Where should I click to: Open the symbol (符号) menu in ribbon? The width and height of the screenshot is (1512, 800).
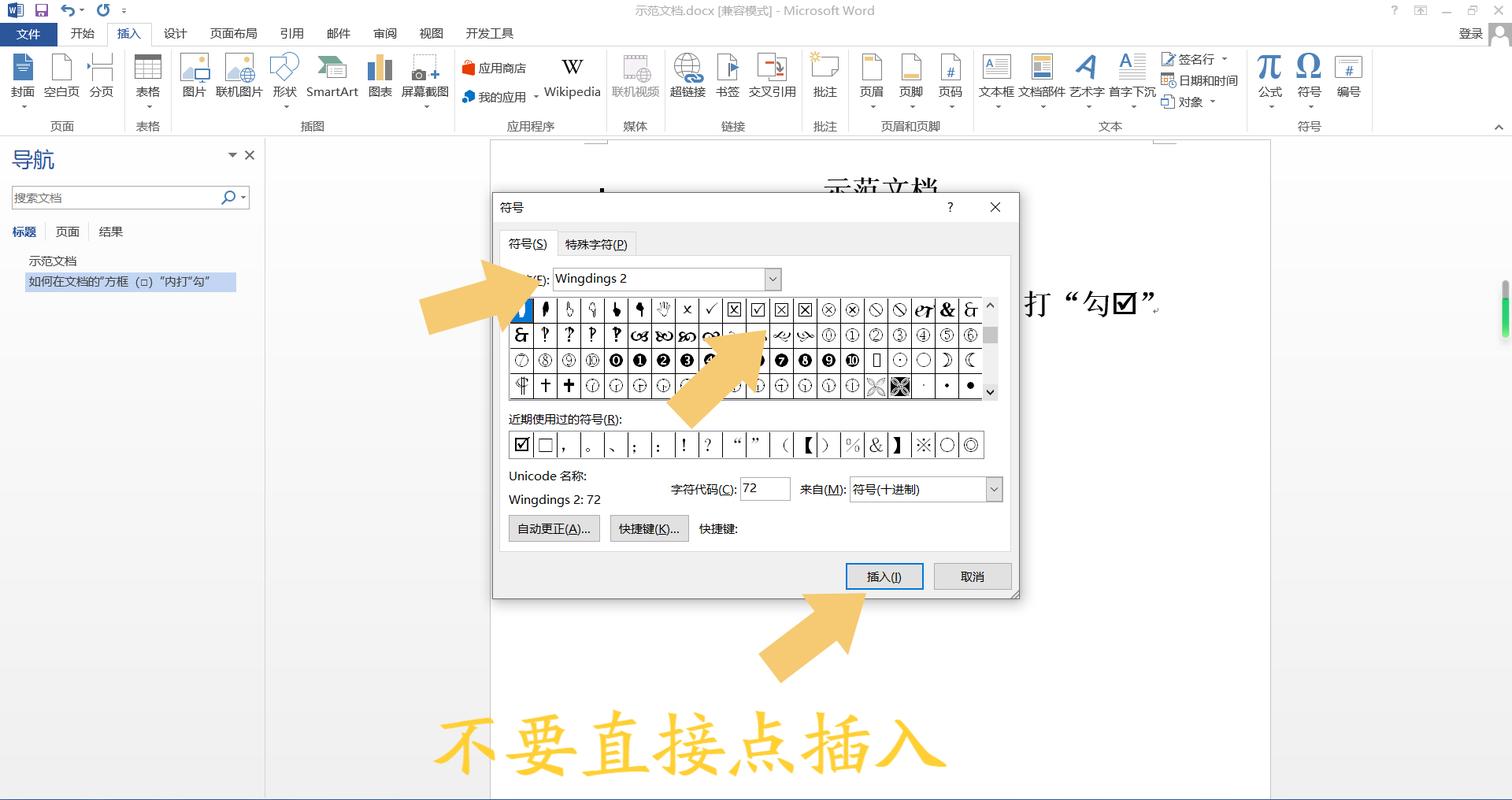tap(1309, 80)
